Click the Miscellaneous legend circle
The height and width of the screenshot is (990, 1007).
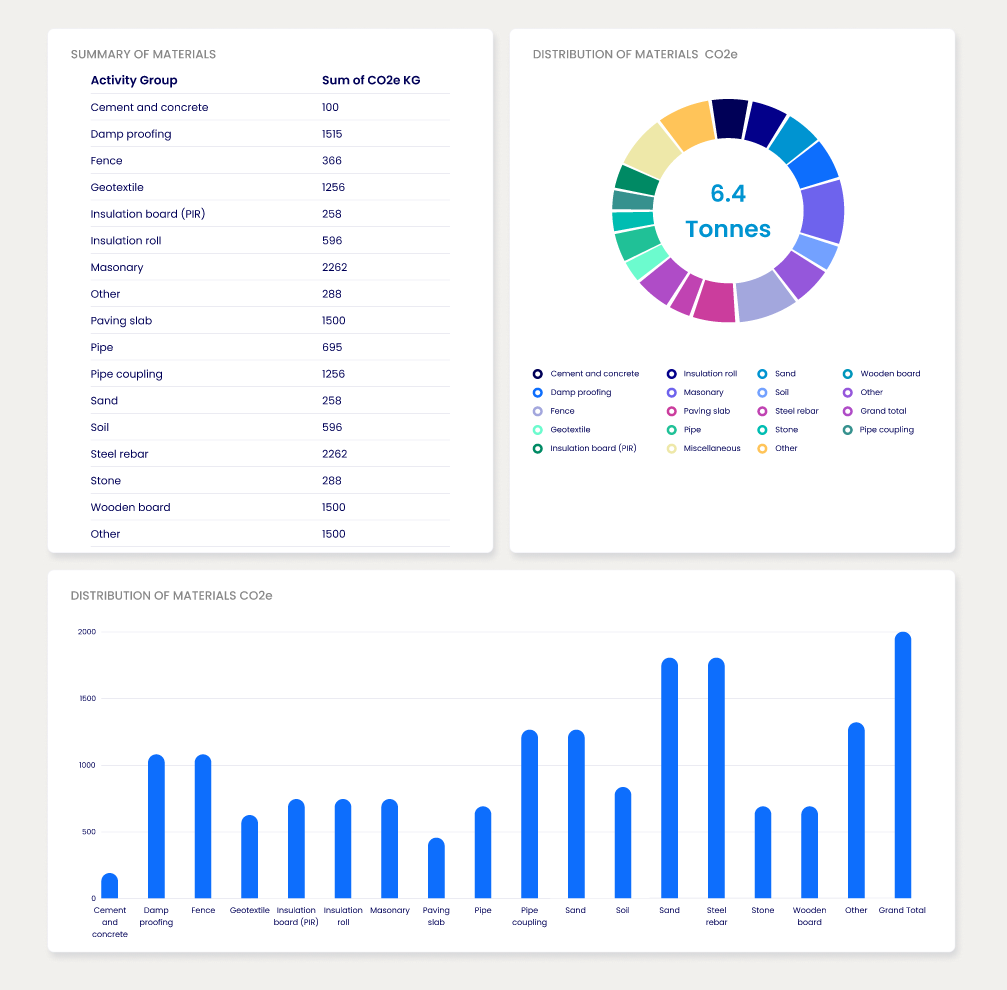672,449
